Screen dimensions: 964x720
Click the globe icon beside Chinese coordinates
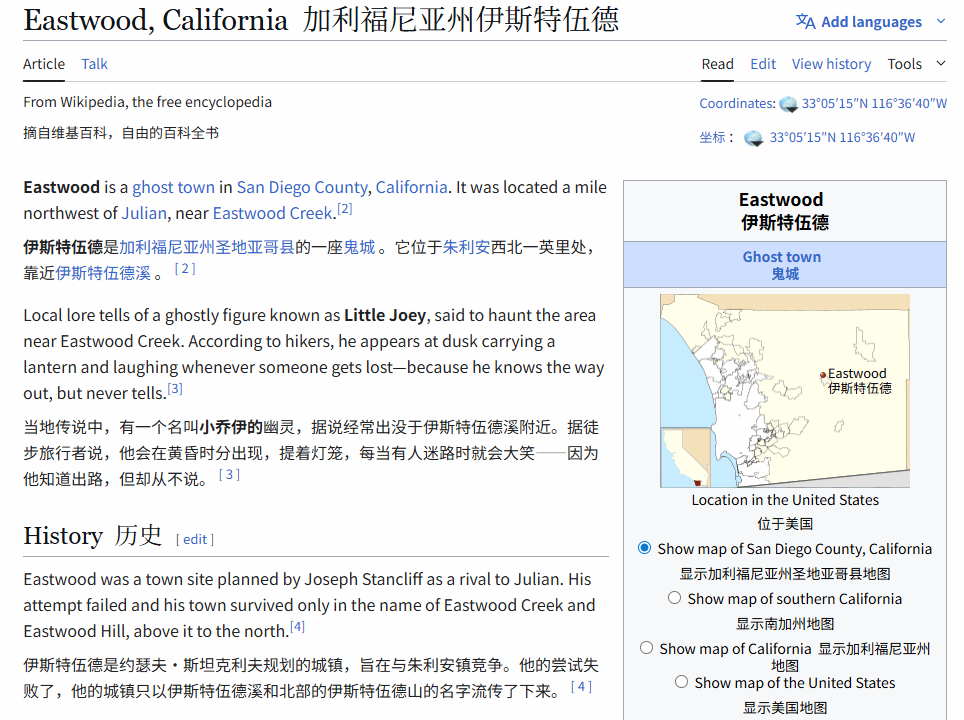pyautogui.click(x=753, y=138)
